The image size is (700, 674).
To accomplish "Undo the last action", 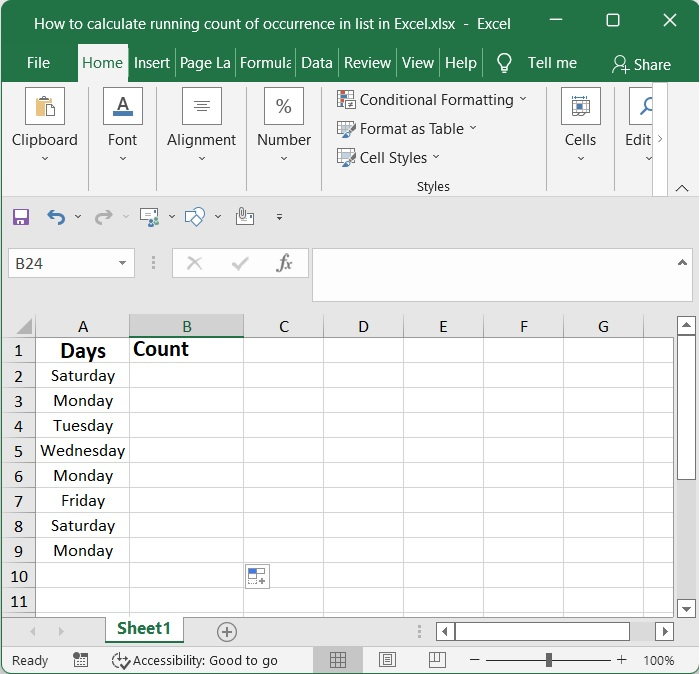I will click(x=56, y=216).
